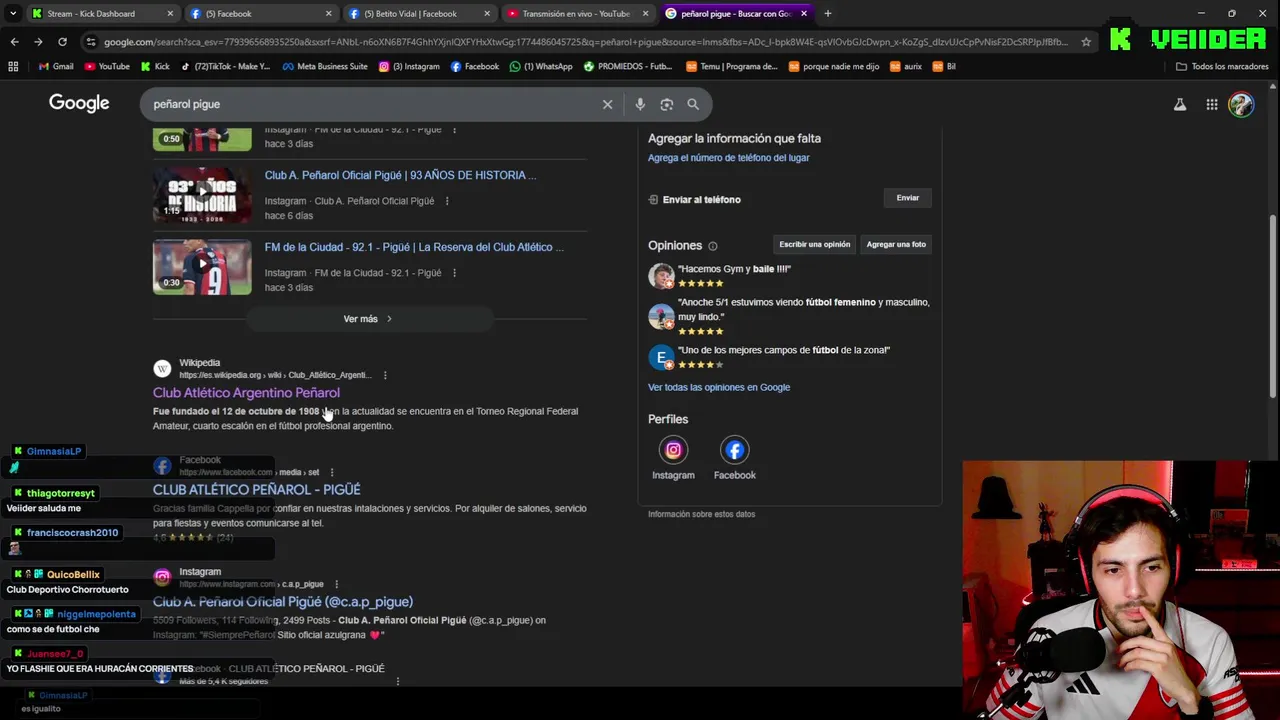
Task: Open the apps shortcut in bookmarks bar
Action: click(13, 66)
